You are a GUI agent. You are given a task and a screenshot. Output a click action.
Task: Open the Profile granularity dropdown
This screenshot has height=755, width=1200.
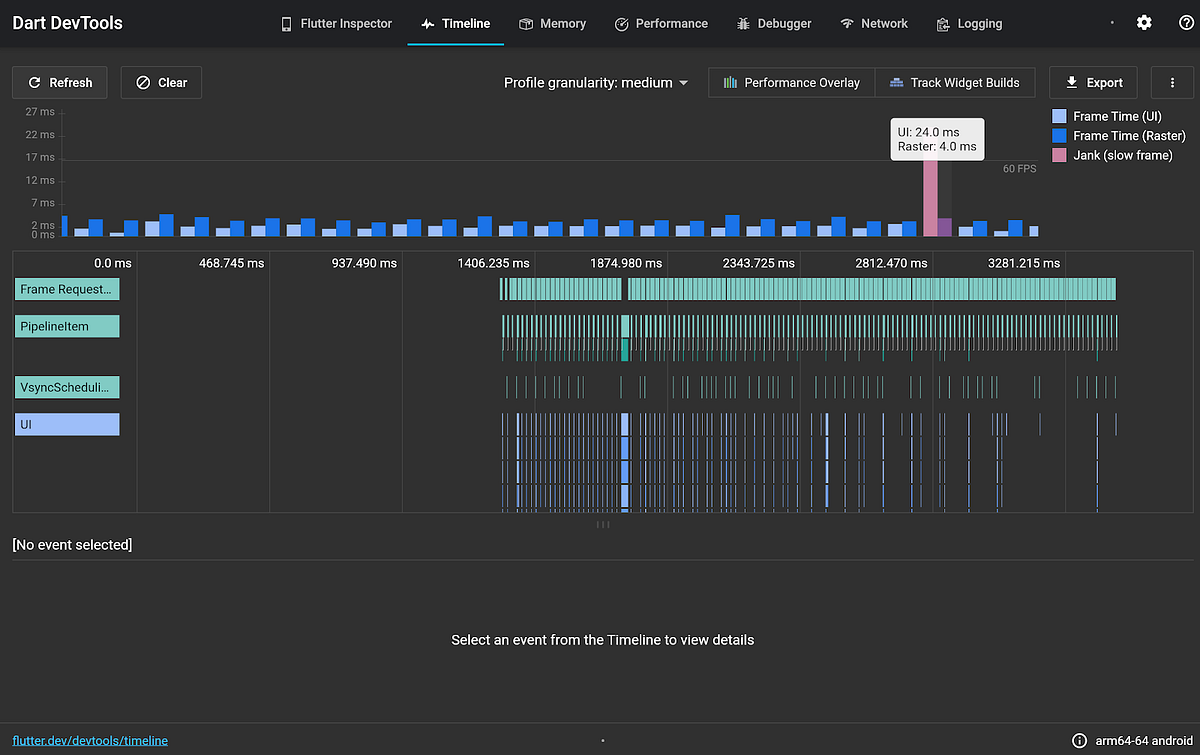coord(596,83)
